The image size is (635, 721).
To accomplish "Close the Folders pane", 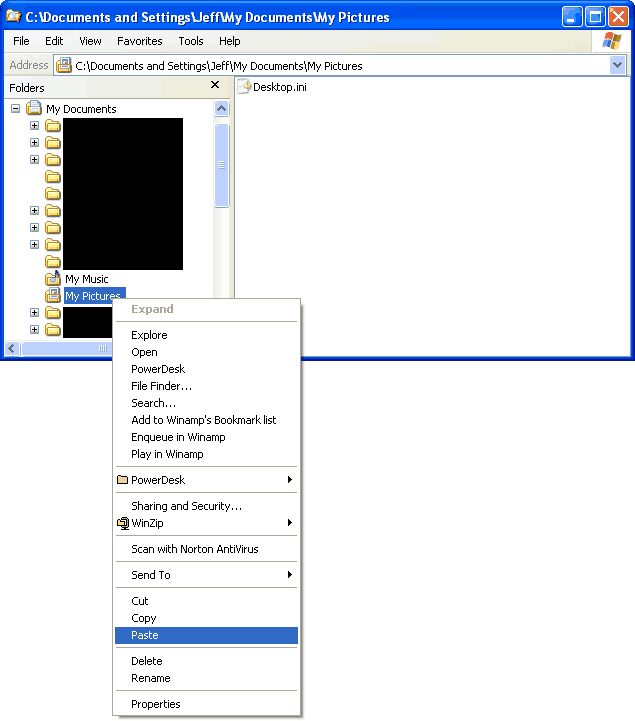I will (x=215, y=85).
